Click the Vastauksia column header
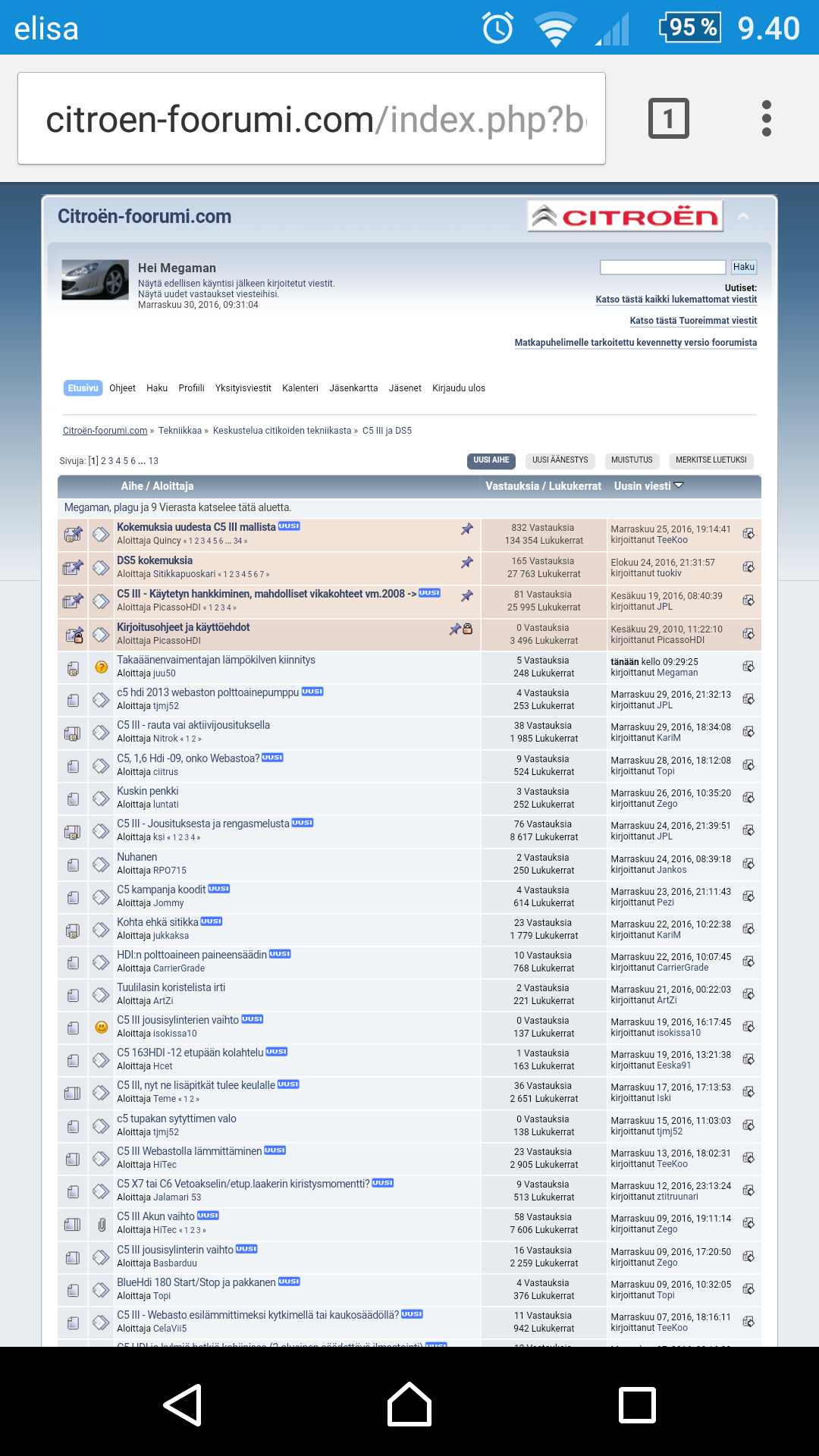 pos(512,486)
